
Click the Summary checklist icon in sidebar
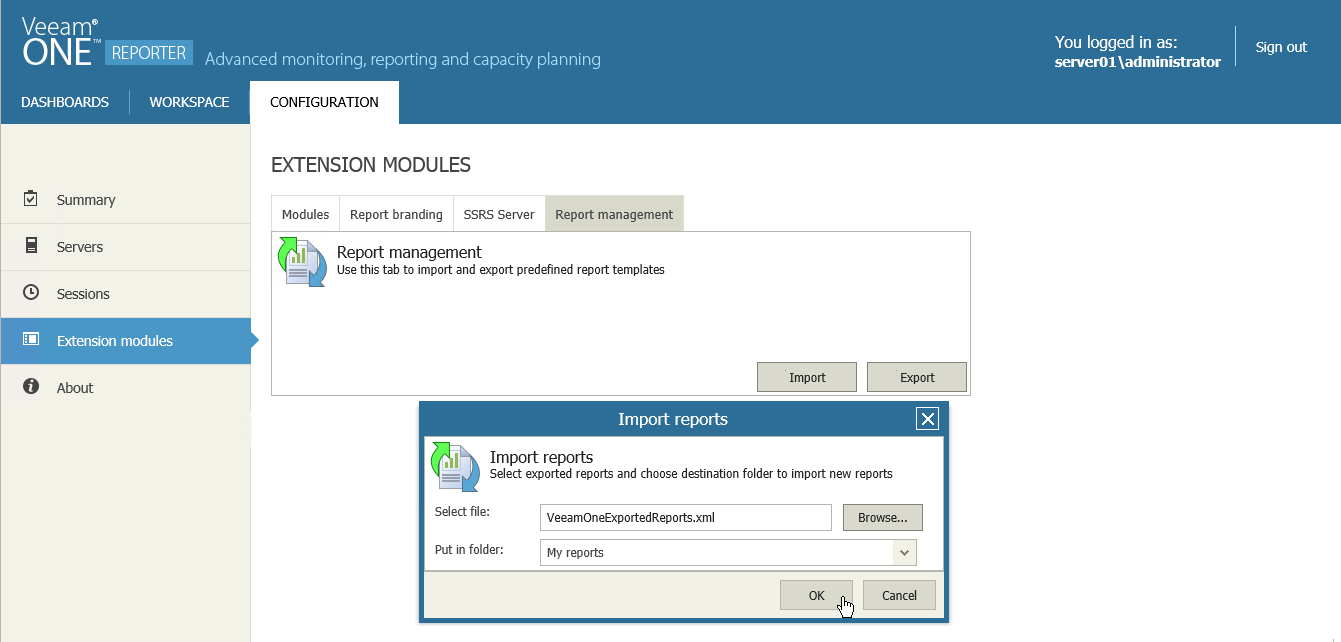31,199
